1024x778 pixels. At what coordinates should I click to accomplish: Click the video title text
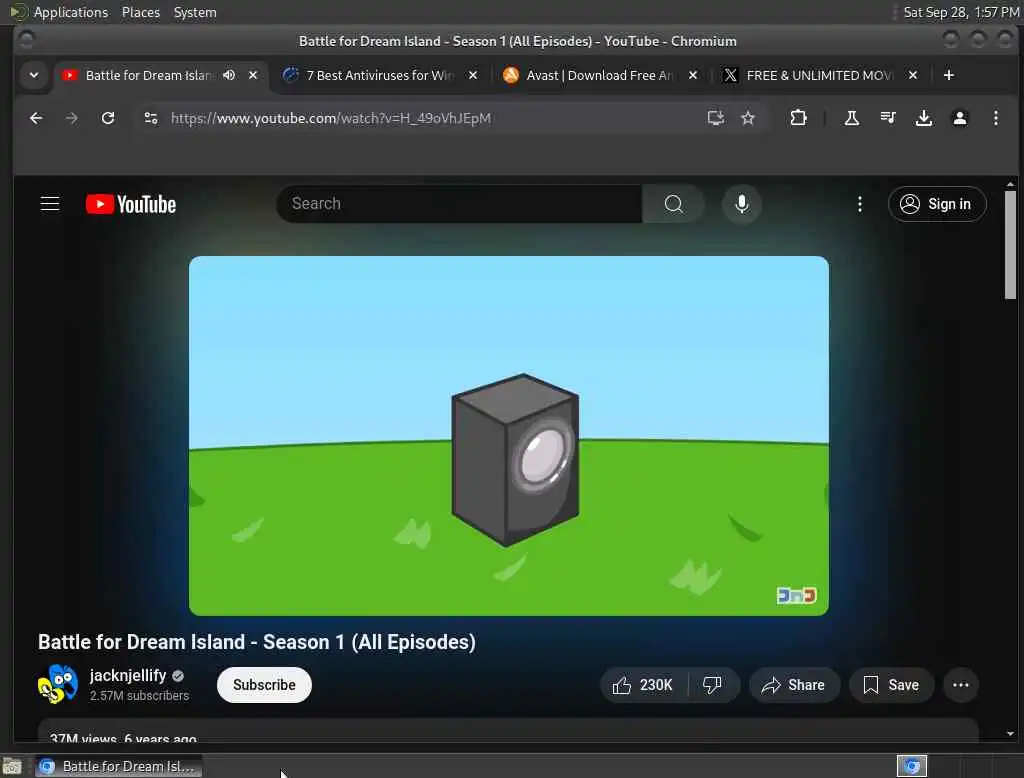(257, 642)
